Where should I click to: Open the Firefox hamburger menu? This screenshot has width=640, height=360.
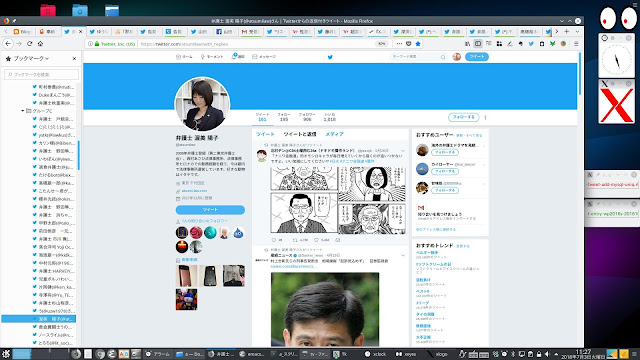(x=576, y=44)
